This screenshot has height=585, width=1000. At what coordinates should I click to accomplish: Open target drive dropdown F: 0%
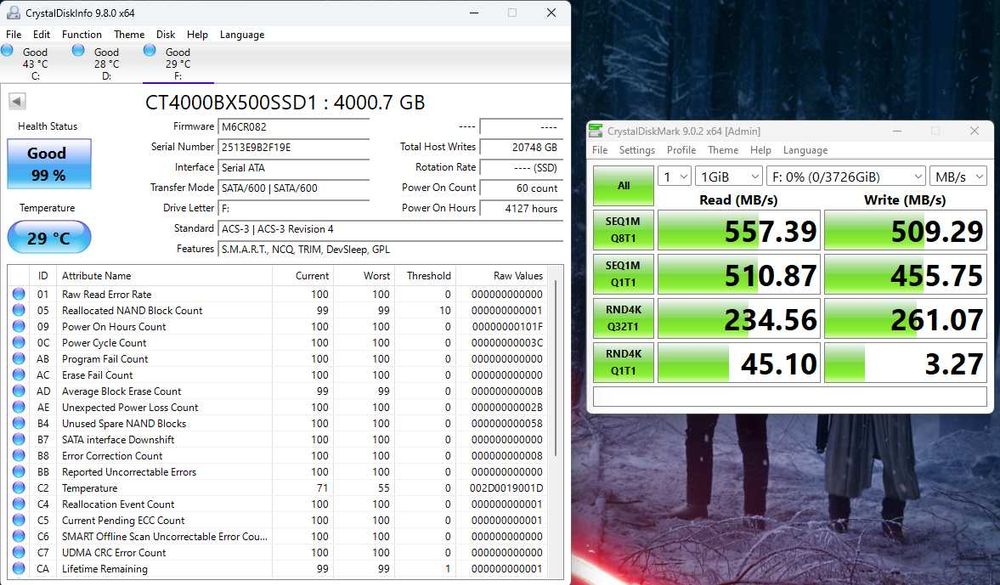846,177
